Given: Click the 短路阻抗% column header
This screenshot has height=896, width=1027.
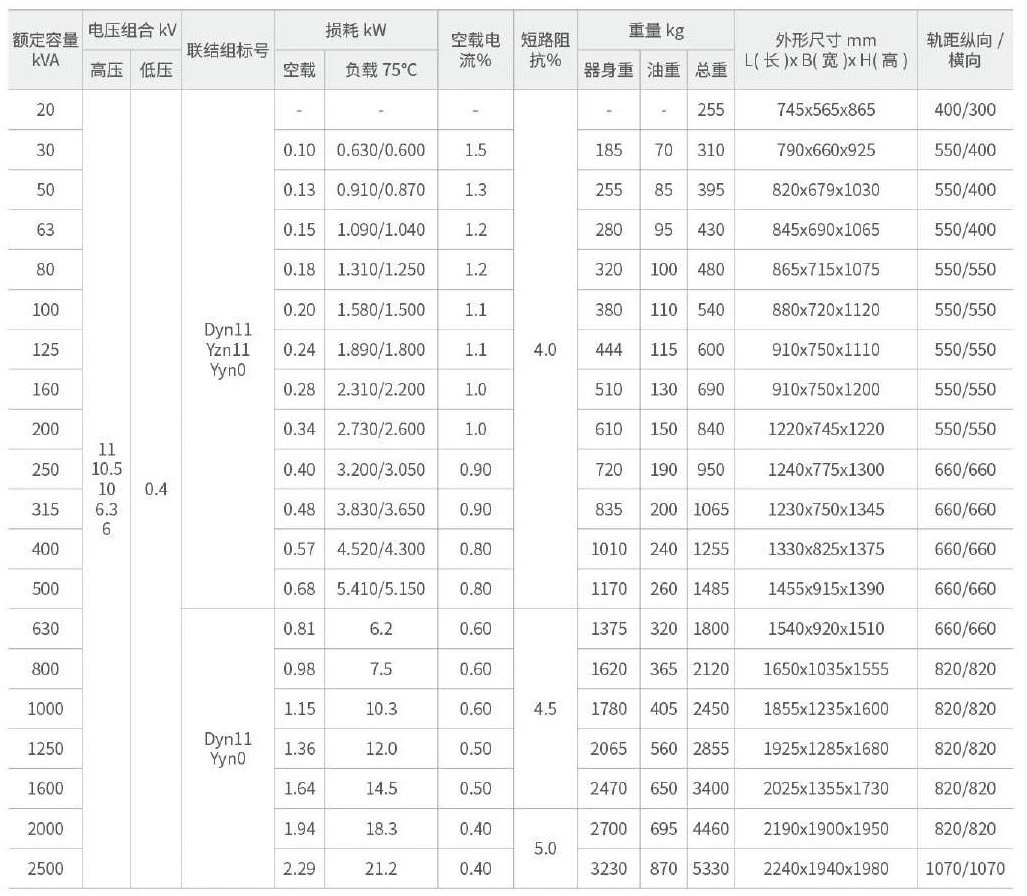Looking at the screenshot, I should (545, 50).
